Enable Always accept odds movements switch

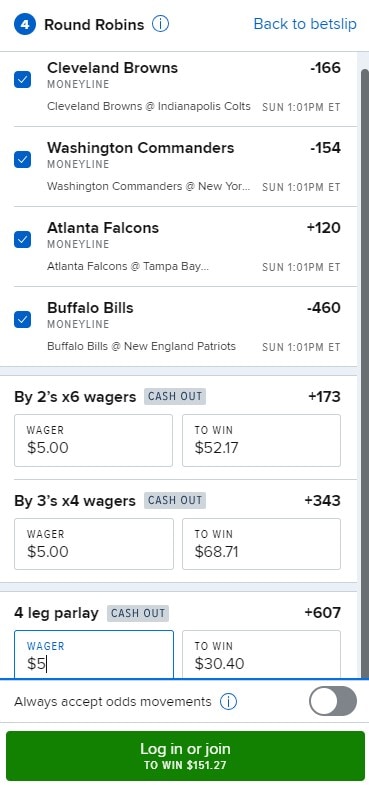333,701
